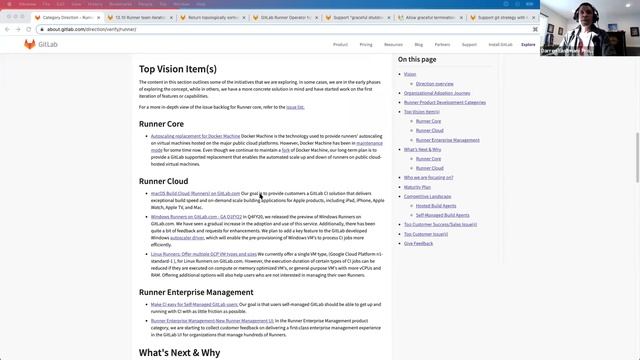Jump to What's Next & Why in sidebar
The width and height of the screenshot is (640, 360).
422,149
